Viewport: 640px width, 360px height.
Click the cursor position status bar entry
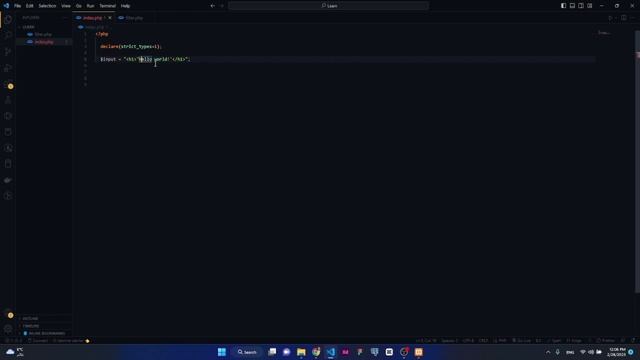click(426, 340)
